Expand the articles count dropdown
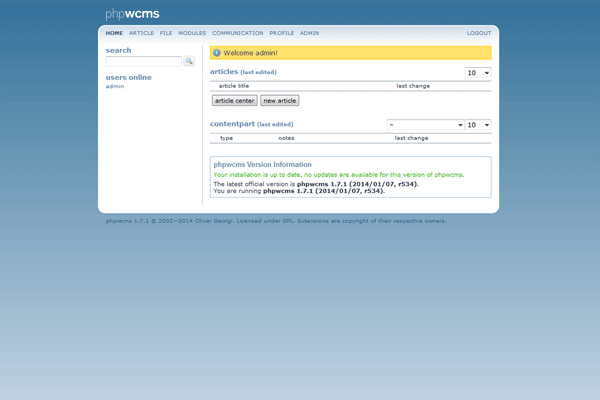 (478, 73)
